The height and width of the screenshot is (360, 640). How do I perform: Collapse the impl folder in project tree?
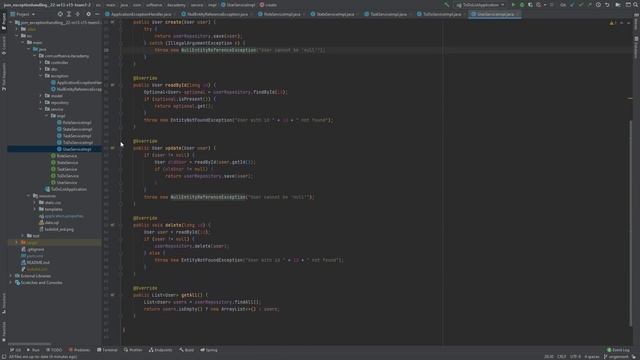(x=47, y=116)
